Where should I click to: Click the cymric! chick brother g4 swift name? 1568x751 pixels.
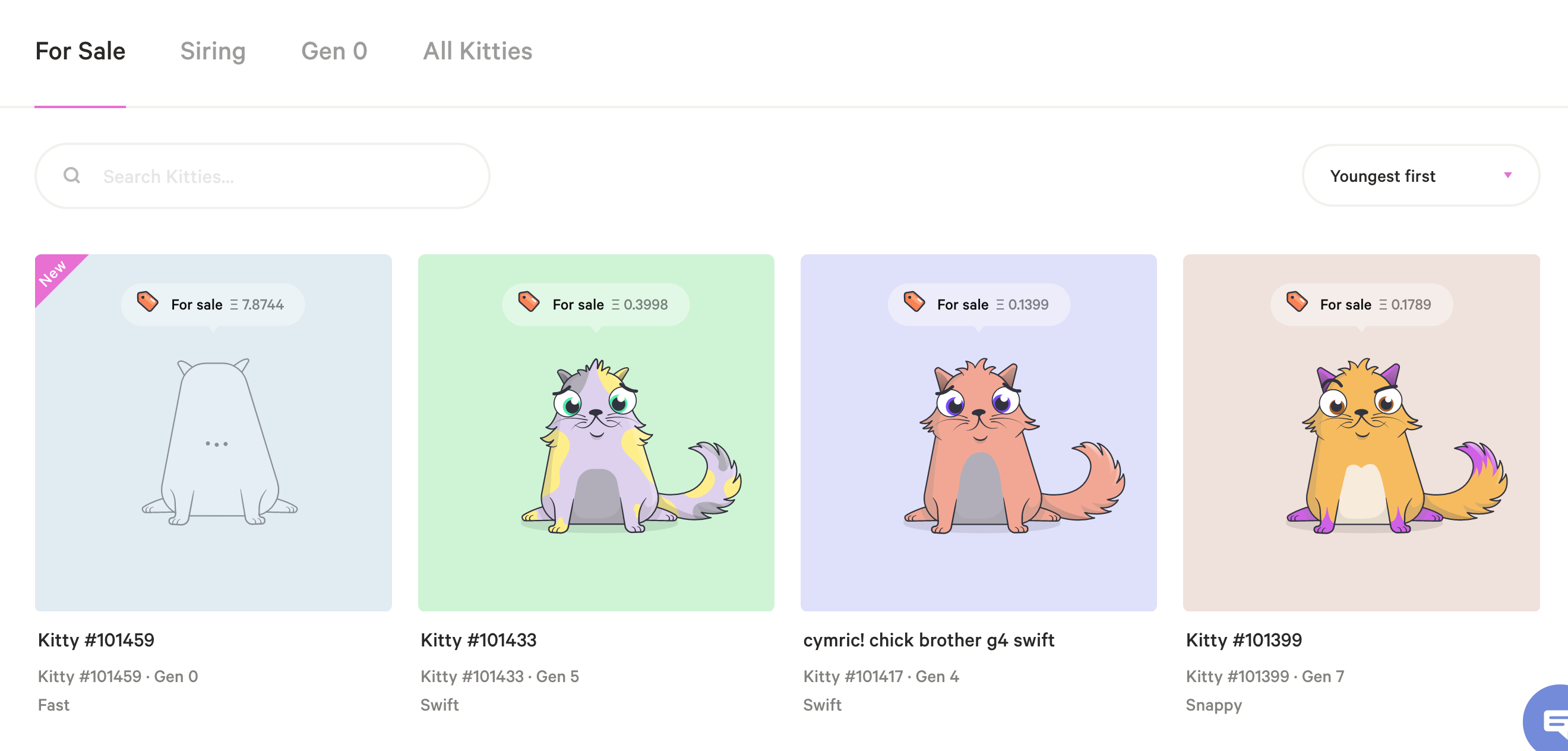pyautogui.click(x=929, y=640)
